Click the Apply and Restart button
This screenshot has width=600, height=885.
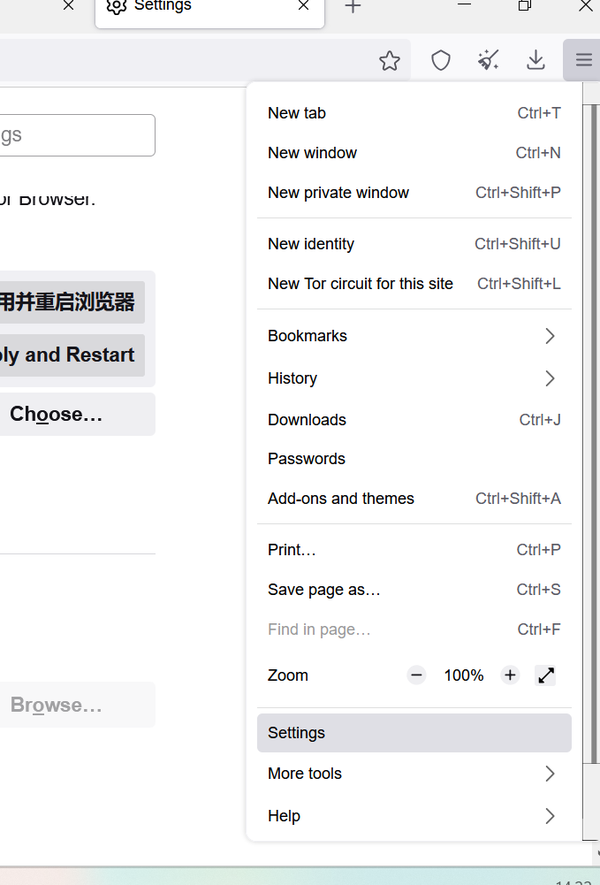70,355
